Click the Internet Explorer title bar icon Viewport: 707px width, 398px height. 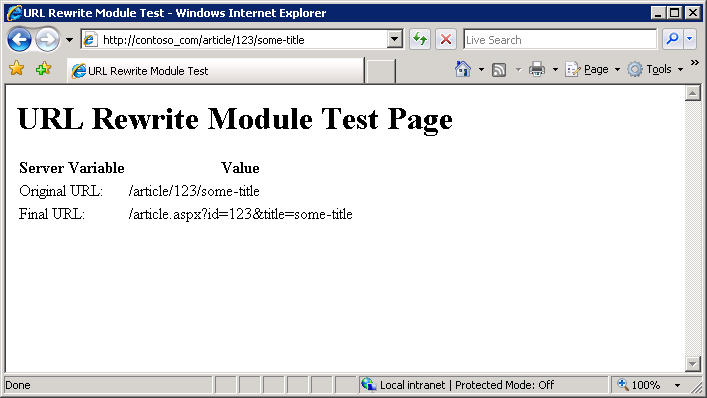14,13
